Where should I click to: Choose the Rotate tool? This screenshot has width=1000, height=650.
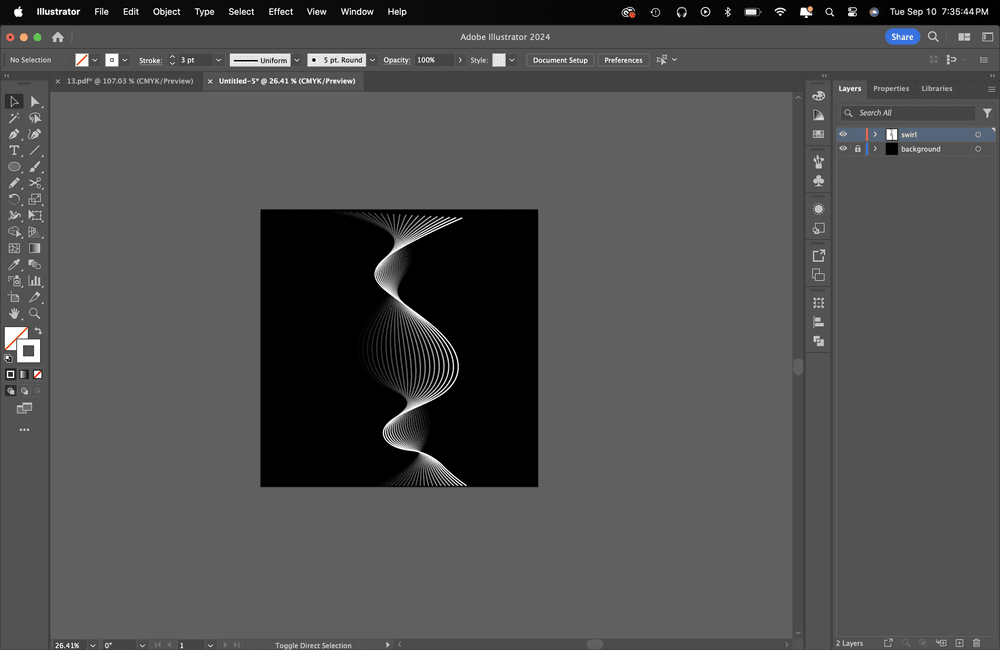tap(14, 199)
